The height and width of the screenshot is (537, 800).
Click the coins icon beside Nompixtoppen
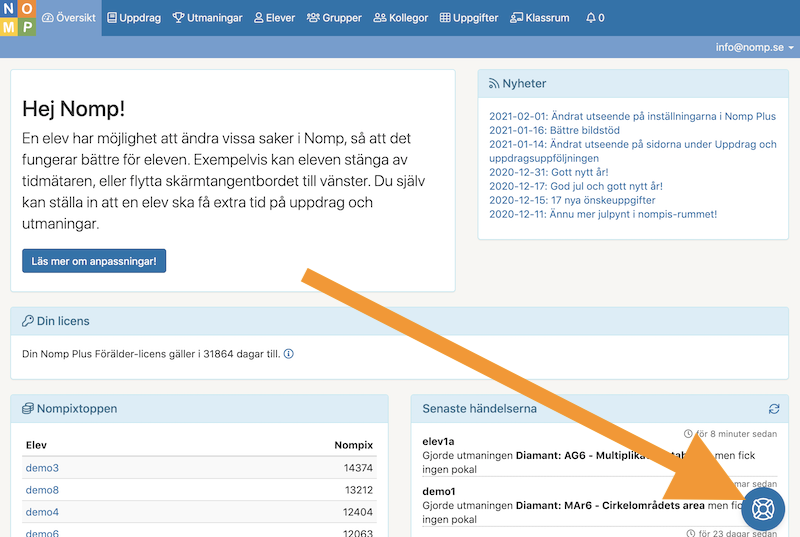[x=28, y=408]
